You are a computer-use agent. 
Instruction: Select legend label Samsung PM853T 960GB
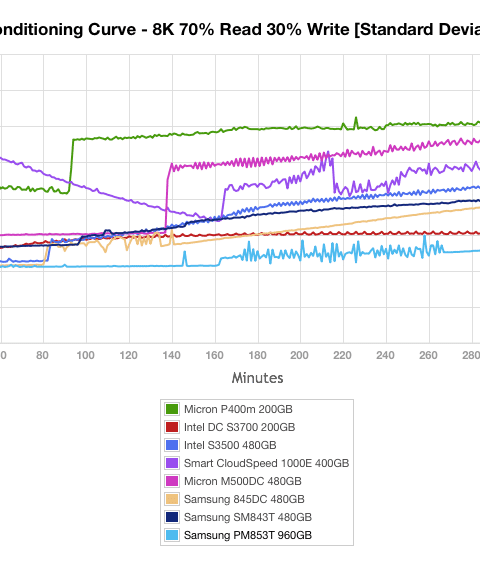248,535
